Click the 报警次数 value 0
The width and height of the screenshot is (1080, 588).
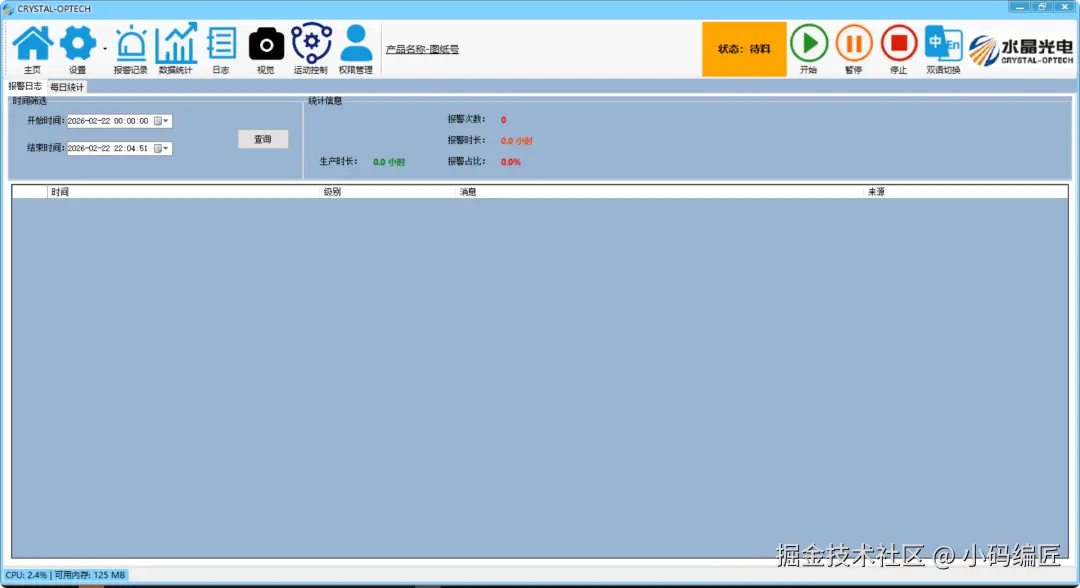[503, 120]
